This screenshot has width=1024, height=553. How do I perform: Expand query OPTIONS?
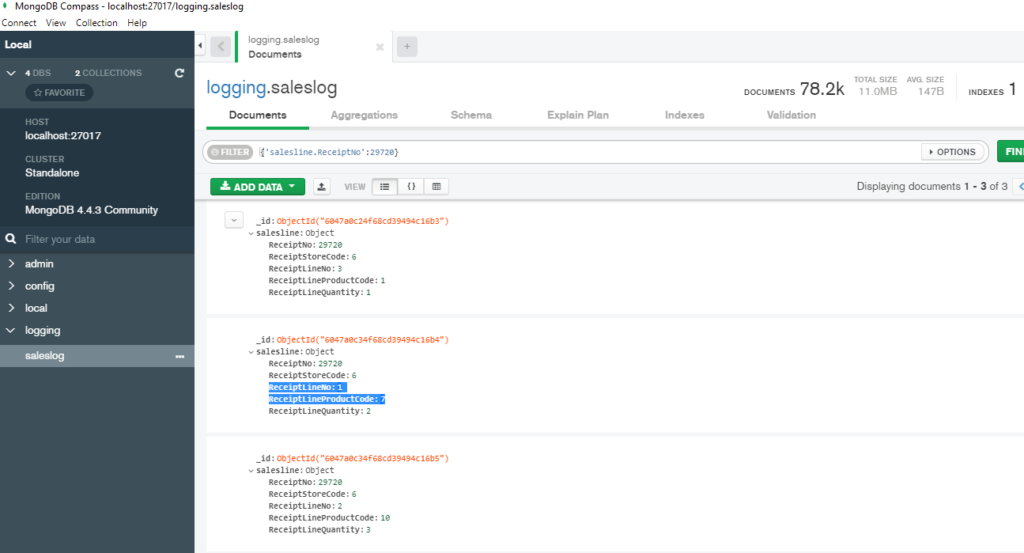tap(952, 152)
